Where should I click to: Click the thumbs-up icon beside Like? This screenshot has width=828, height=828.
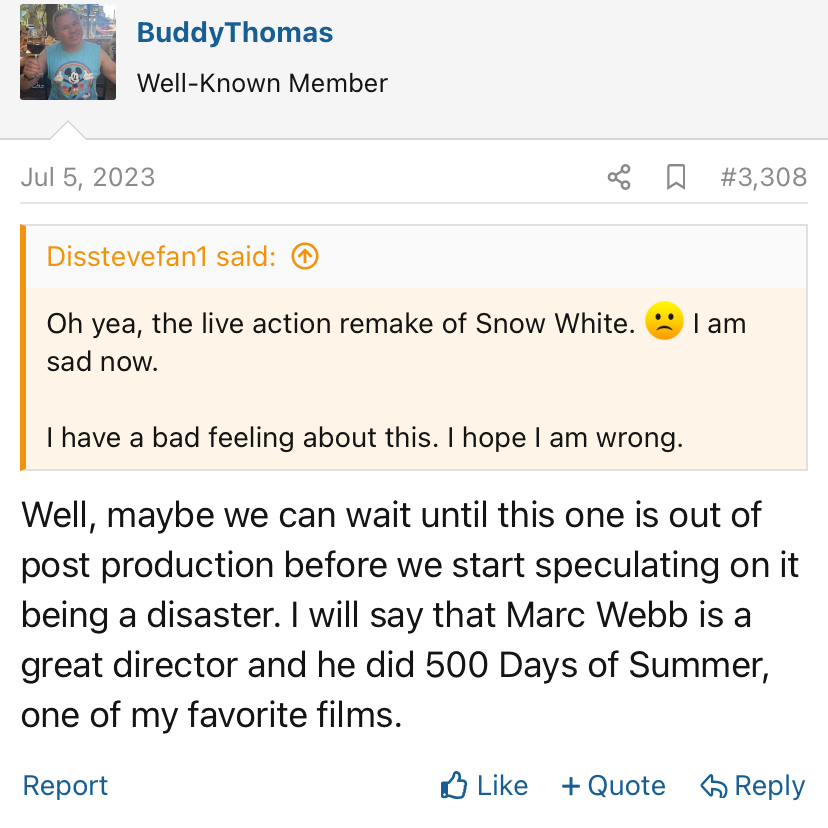coord(454,786)
